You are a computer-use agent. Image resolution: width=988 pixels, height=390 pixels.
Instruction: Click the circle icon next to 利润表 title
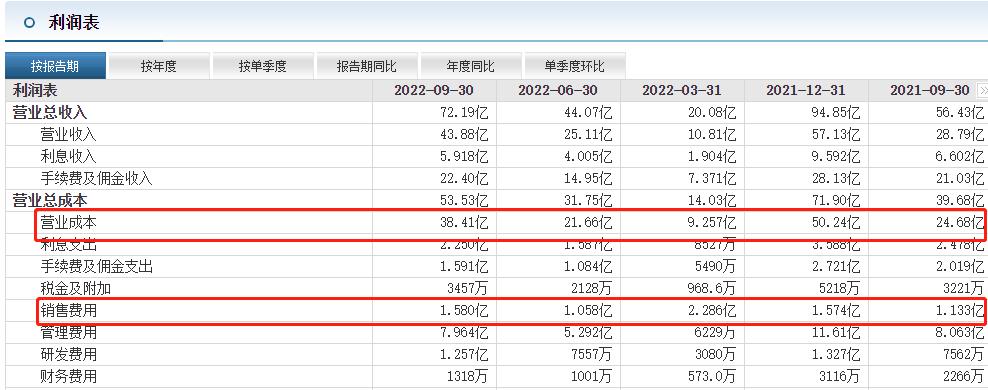point(28,23)
